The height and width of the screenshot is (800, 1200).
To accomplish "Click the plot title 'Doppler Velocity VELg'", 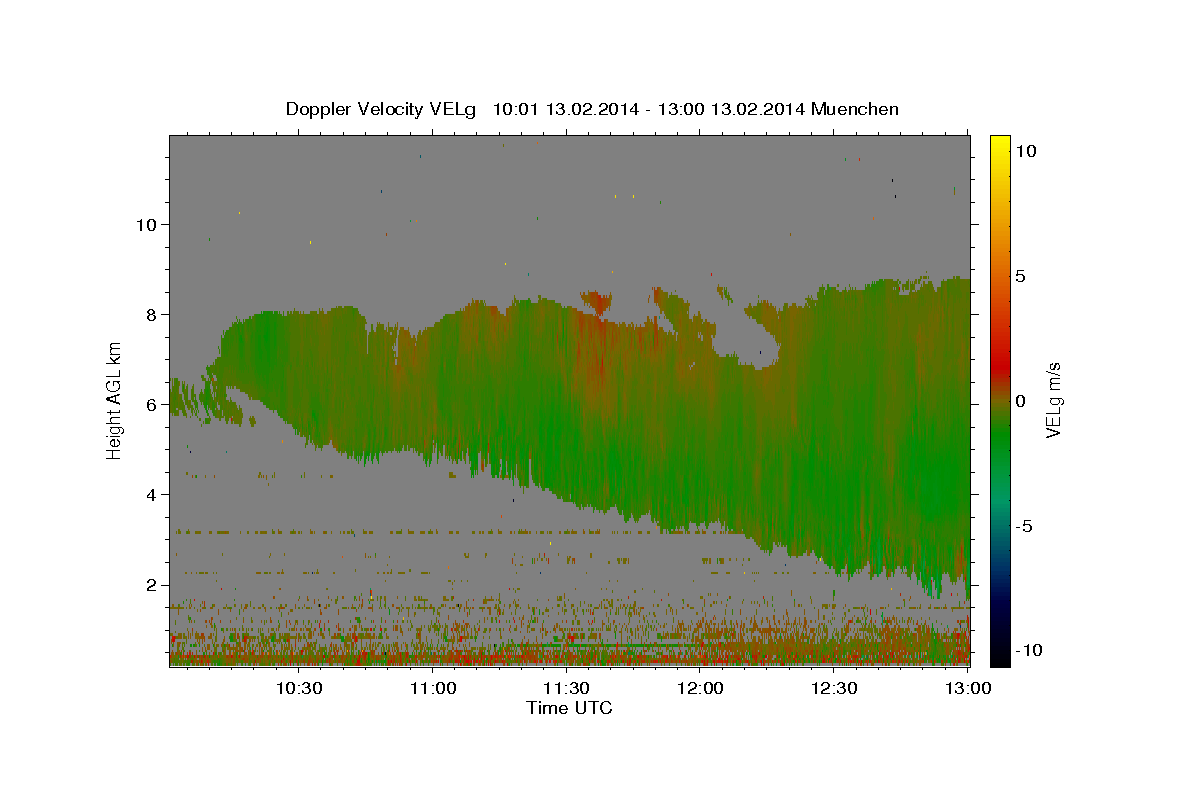I will click(x=383, y=109).
